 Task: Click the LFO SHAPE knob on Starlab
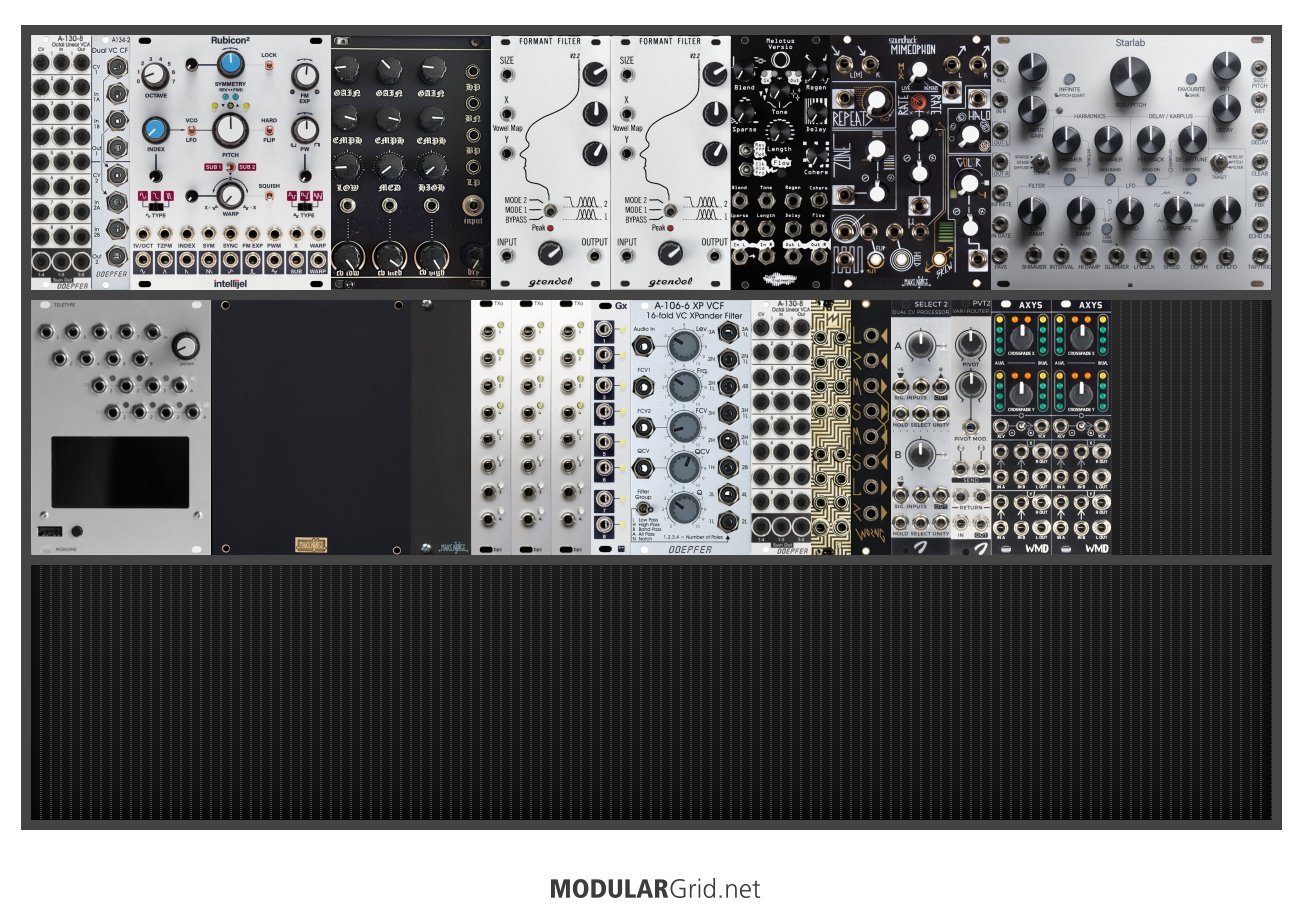(1178, 209)
